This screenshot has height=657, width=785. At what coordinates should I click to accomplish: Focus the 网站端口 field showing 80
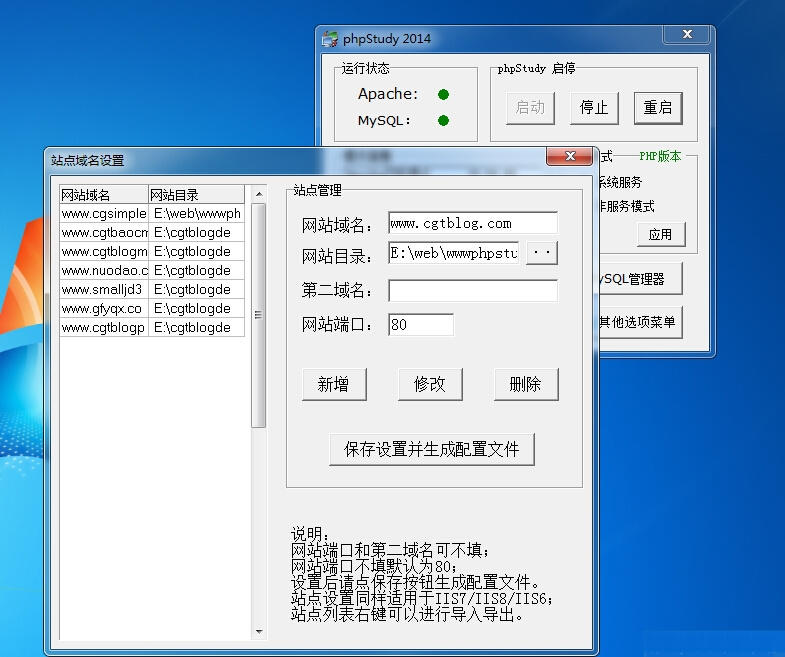(421, 324)
